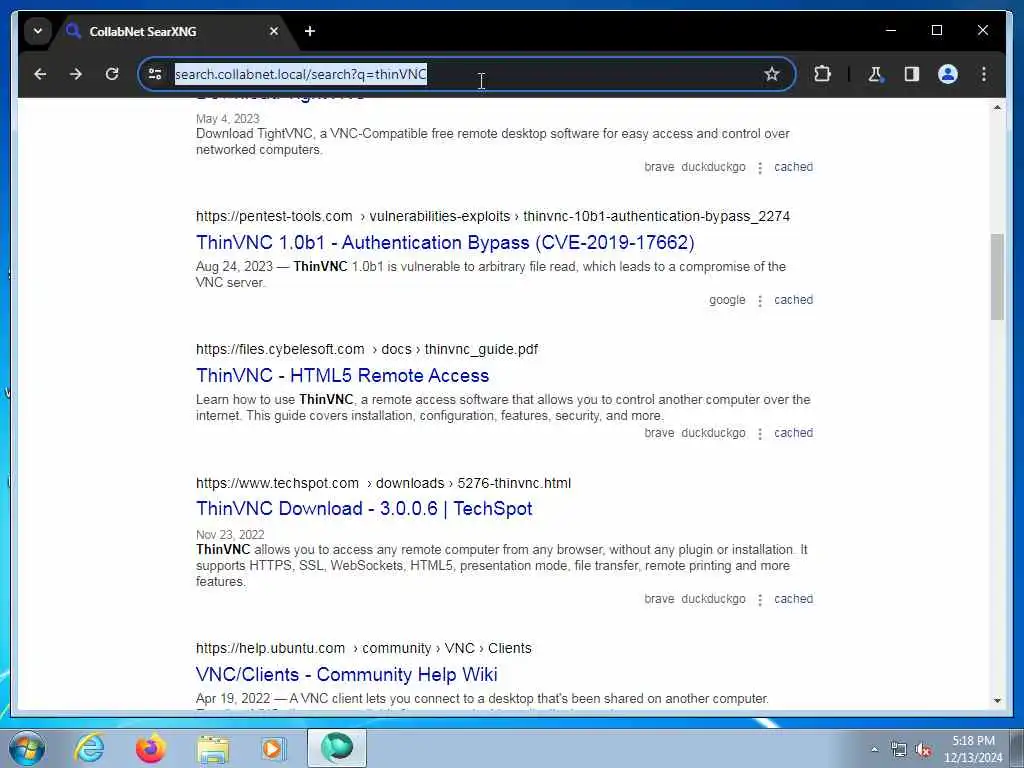Screen dimensions: 1024x768
Task: Click the https://help.ubuntu.com URL text
Action: 270,648
